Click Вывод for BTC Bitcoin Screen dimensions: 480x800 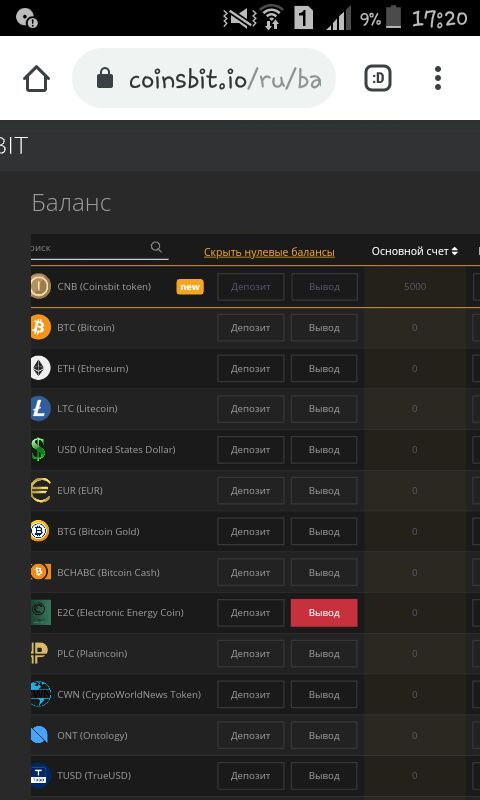[324, 328]
